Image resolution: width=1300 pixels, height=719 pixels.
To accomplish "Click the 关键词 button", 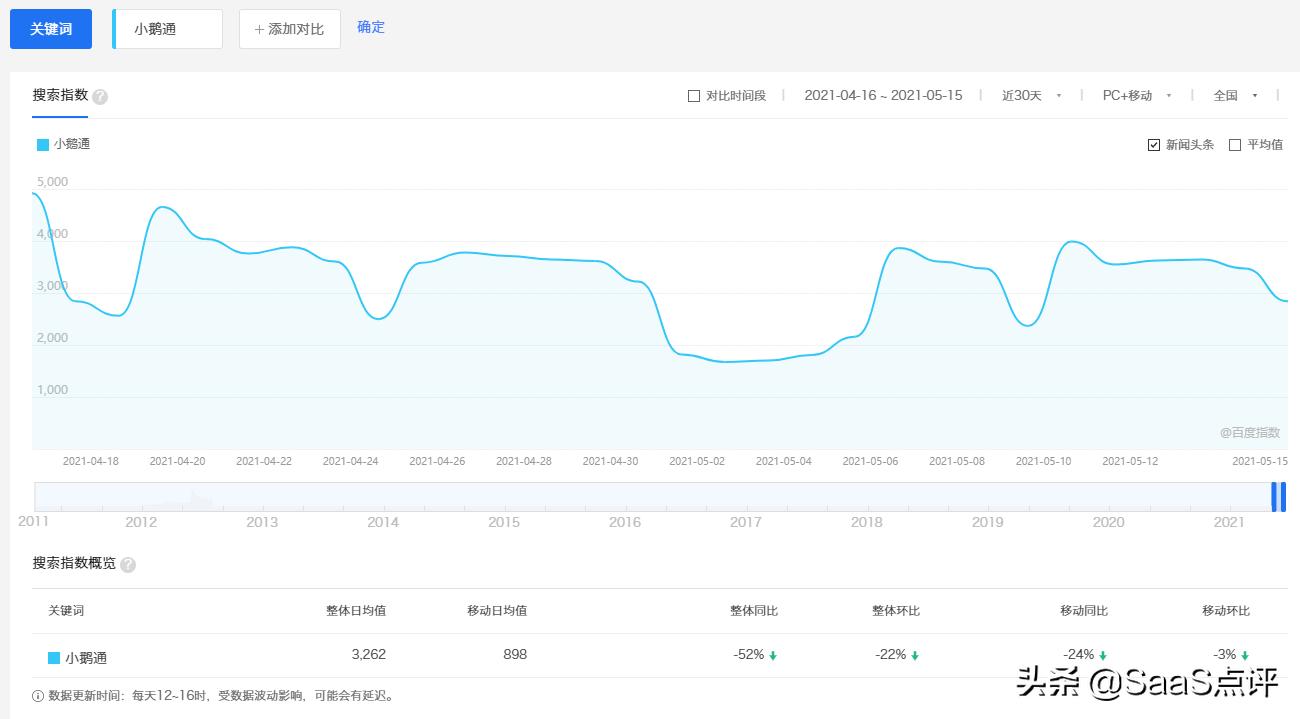I will [51, 29].
